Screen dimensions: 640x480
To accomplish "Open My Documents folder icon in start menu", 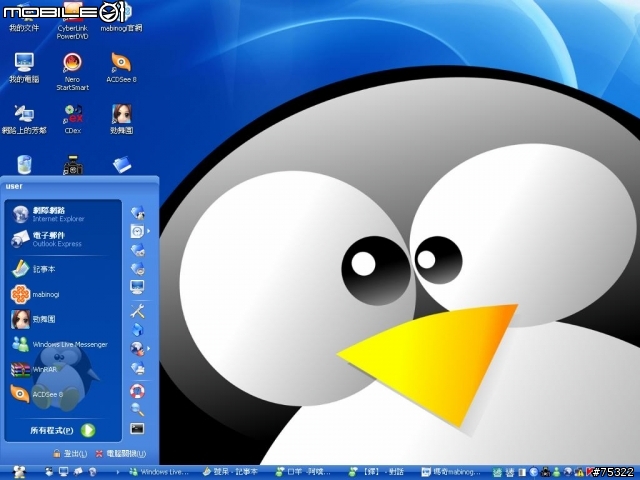I will (x=138, y=212).
